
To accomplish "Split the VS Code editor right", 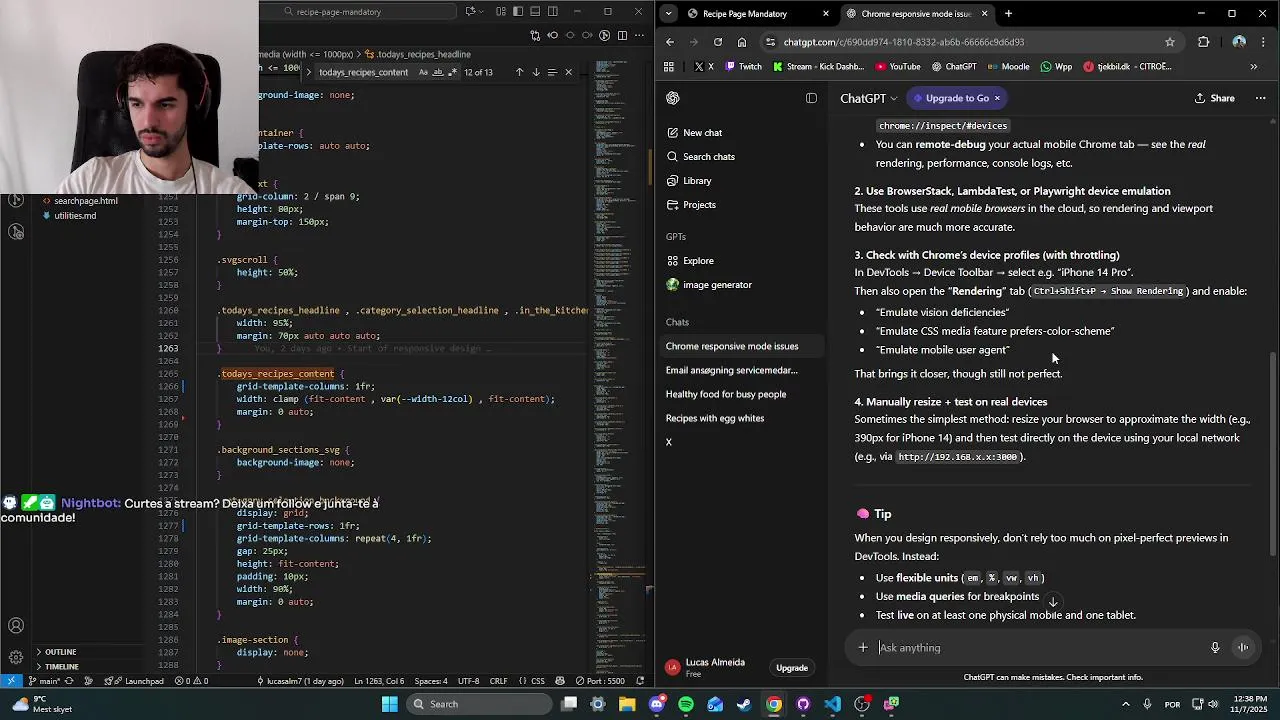I will point(622,35).
